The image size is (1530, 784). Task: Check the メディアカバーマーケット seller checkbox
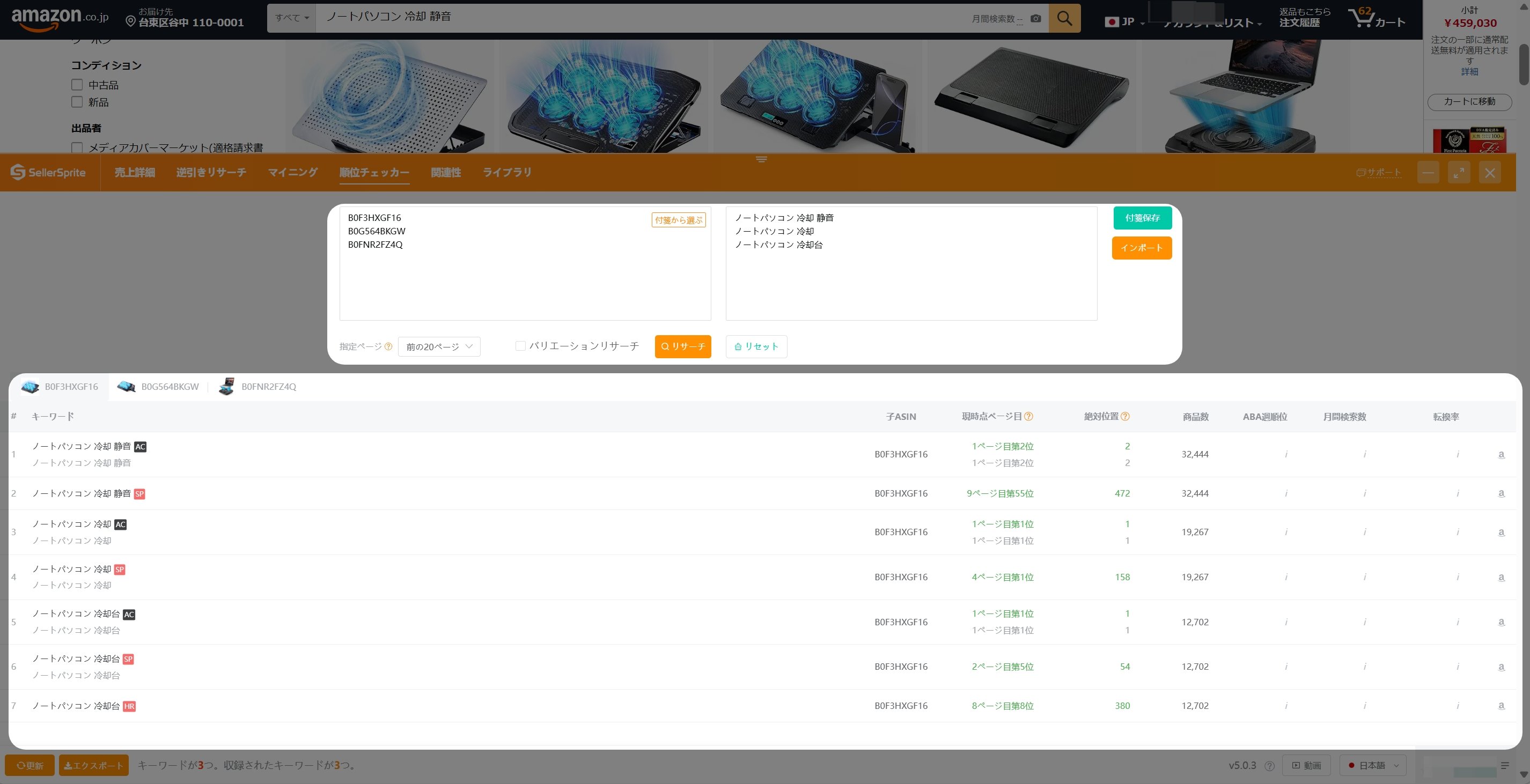pyautogui.click(x=77, y=147)
